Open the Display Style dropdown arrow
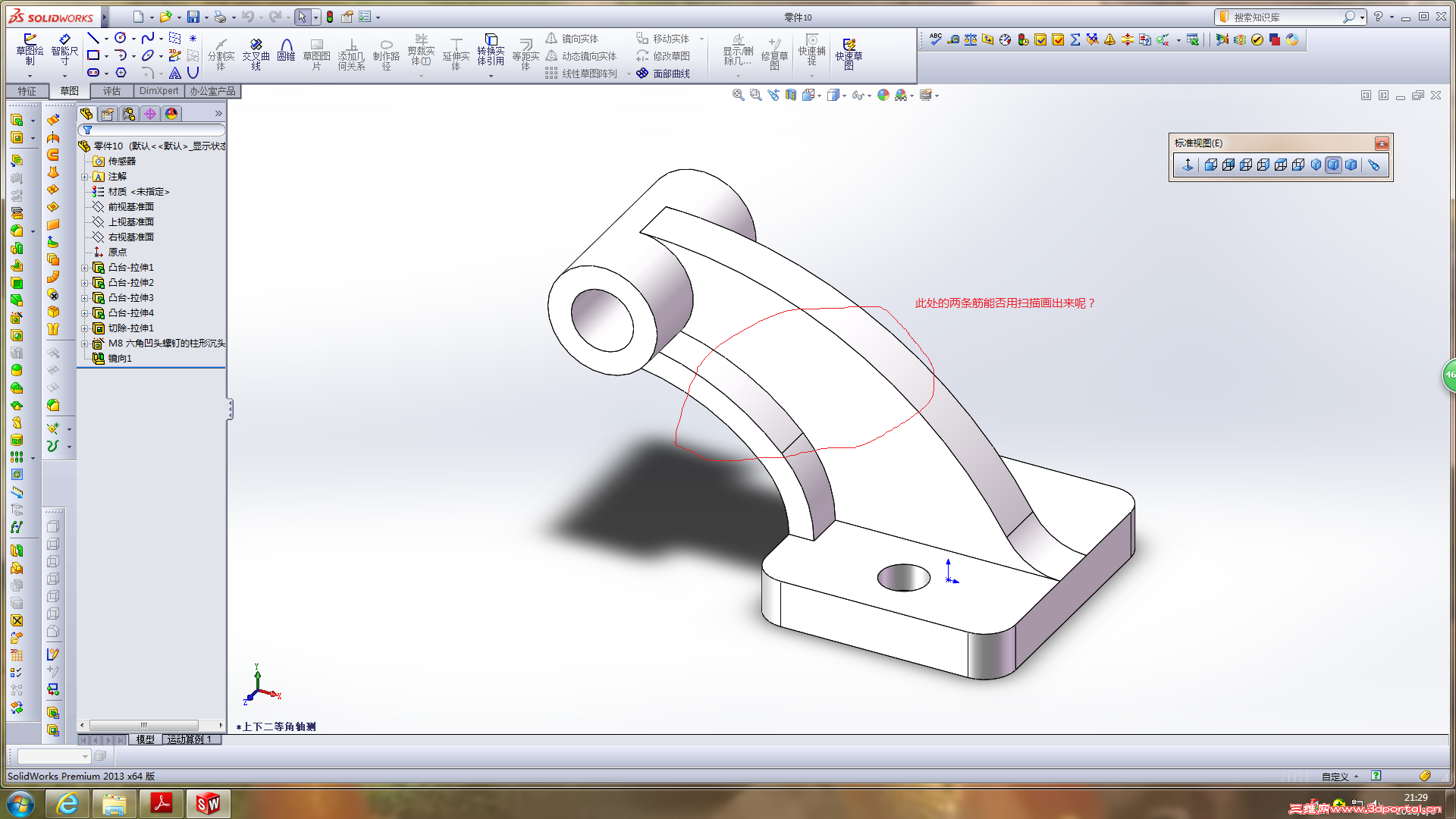 (x=844, y=96)
